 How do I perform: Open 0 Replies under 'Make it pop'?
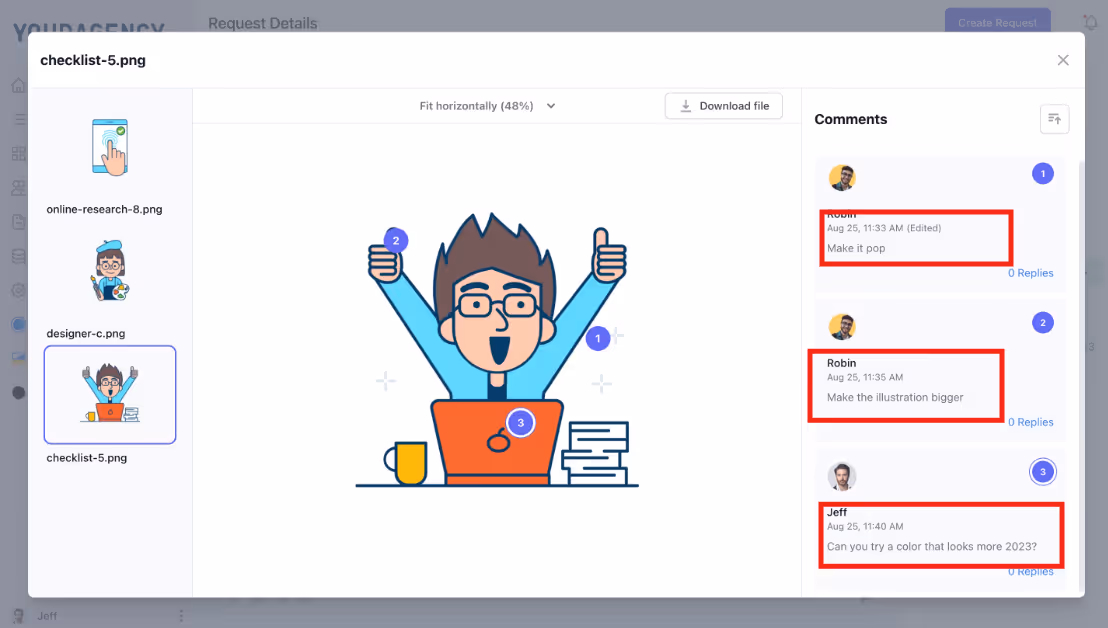click(x=1030, y=273)
